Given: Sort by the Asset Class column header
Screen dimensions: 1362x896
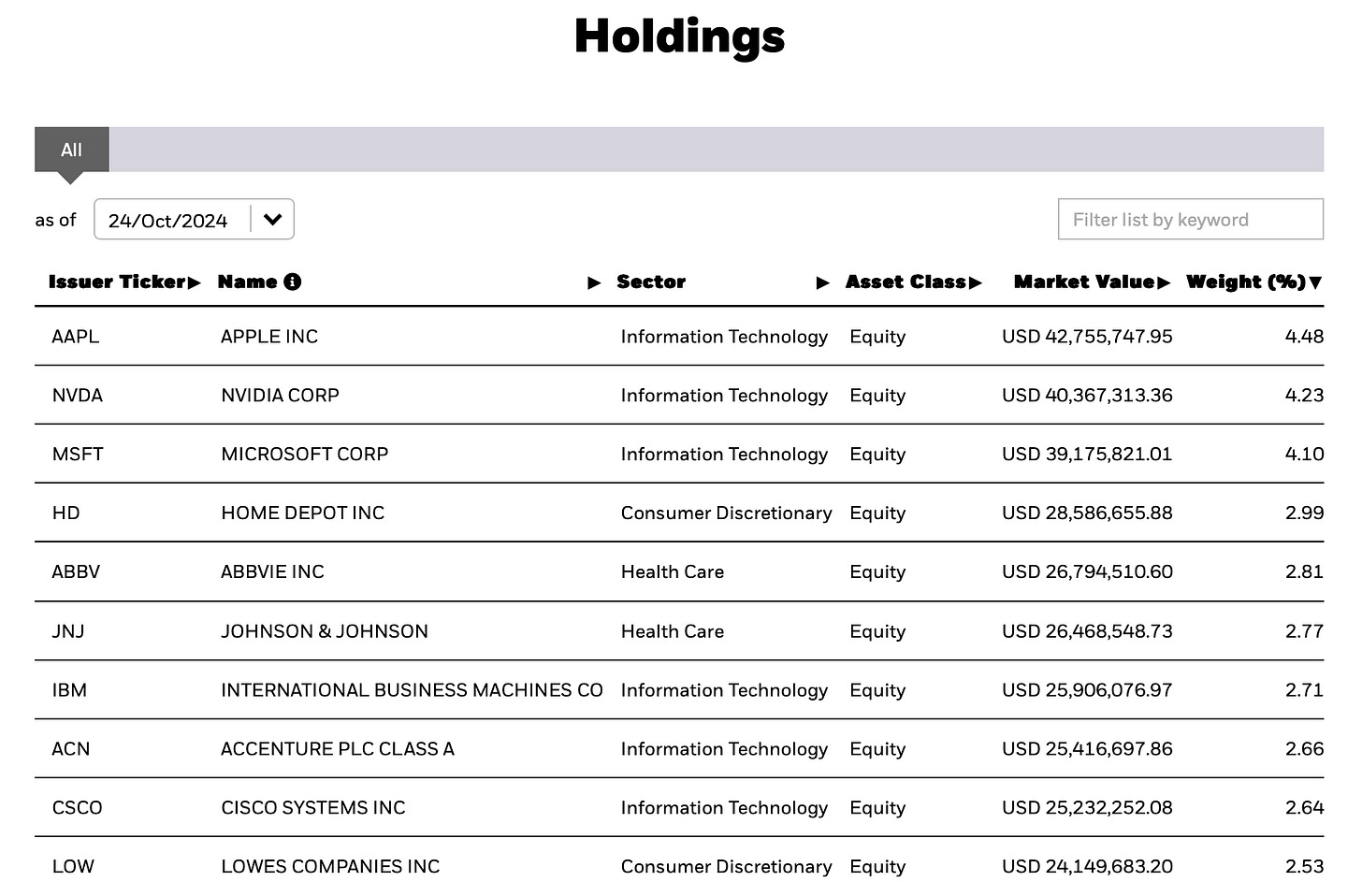Looking at the screenshot, I should pyautogui.click(x=914, y=282).
